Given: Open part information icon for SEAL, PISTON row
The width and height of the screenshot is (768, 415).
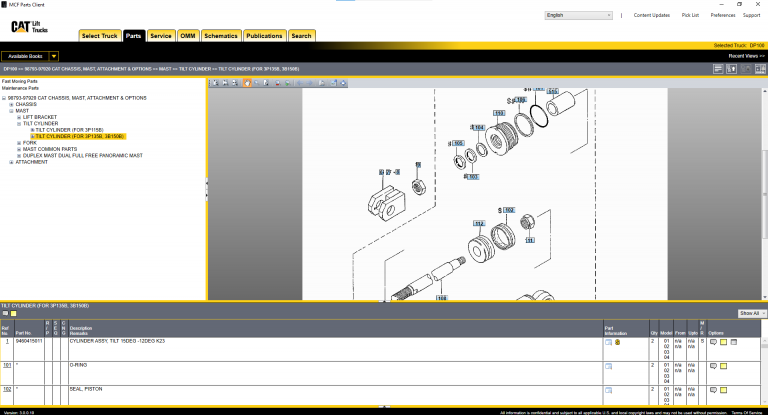Looking at the screenshot, I should pos(608,390).
